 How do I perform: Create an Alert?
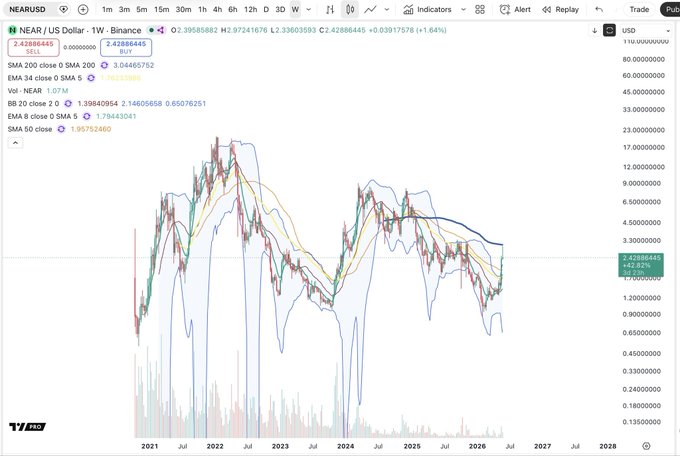[515, 9]
